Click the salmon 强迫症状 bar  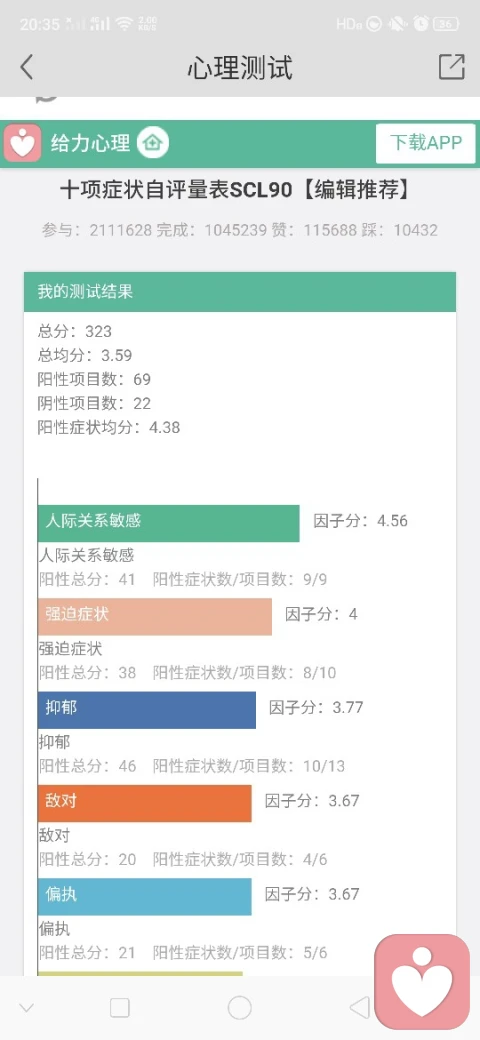(154, 617)
